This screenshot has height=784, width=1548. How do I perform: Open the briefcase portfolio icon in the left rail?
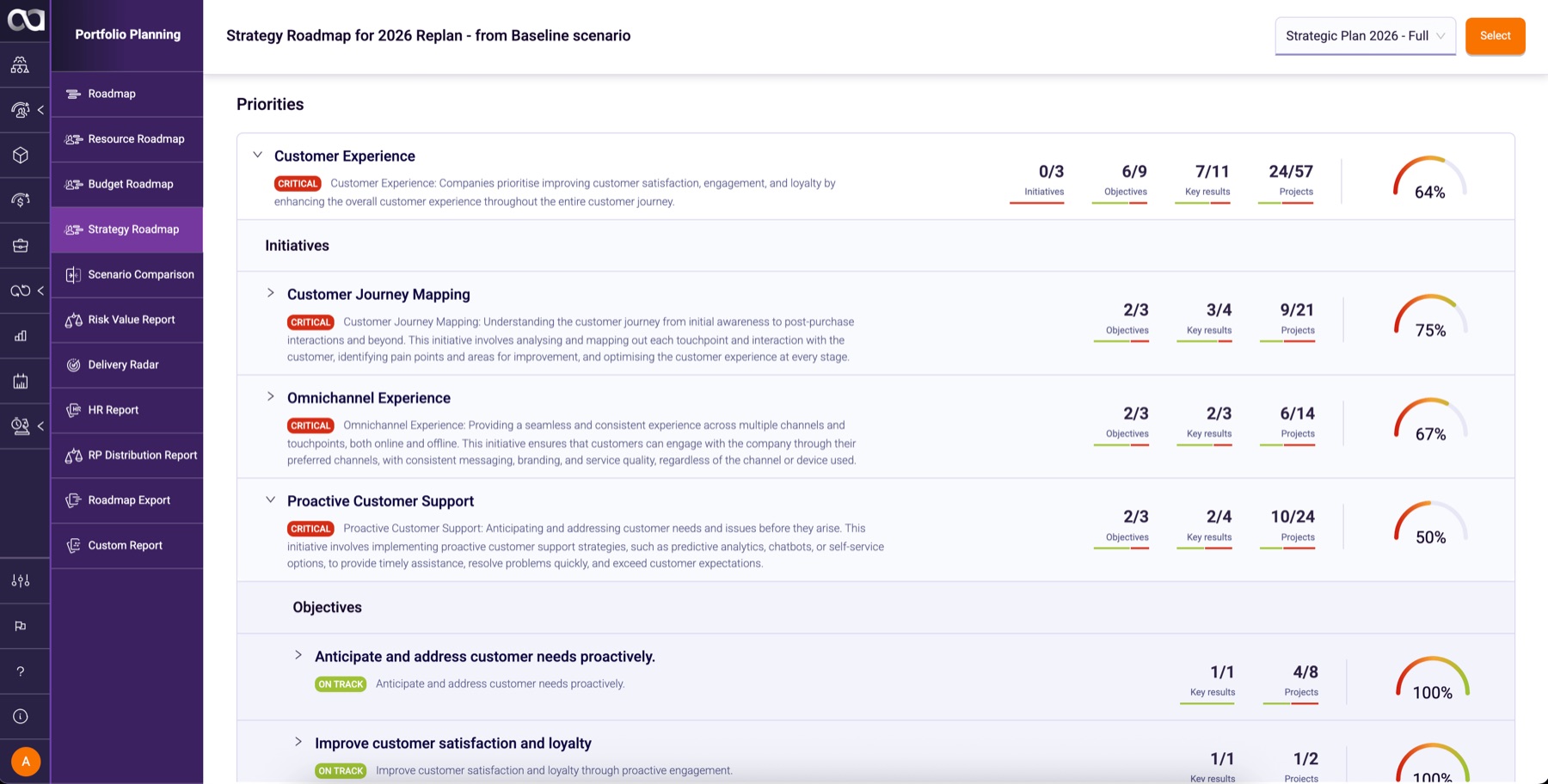coord(20,245)
